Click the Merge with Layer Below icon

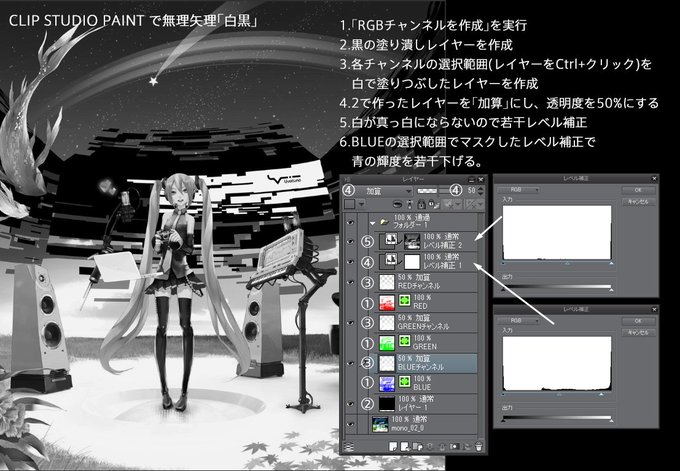point(442,446)
